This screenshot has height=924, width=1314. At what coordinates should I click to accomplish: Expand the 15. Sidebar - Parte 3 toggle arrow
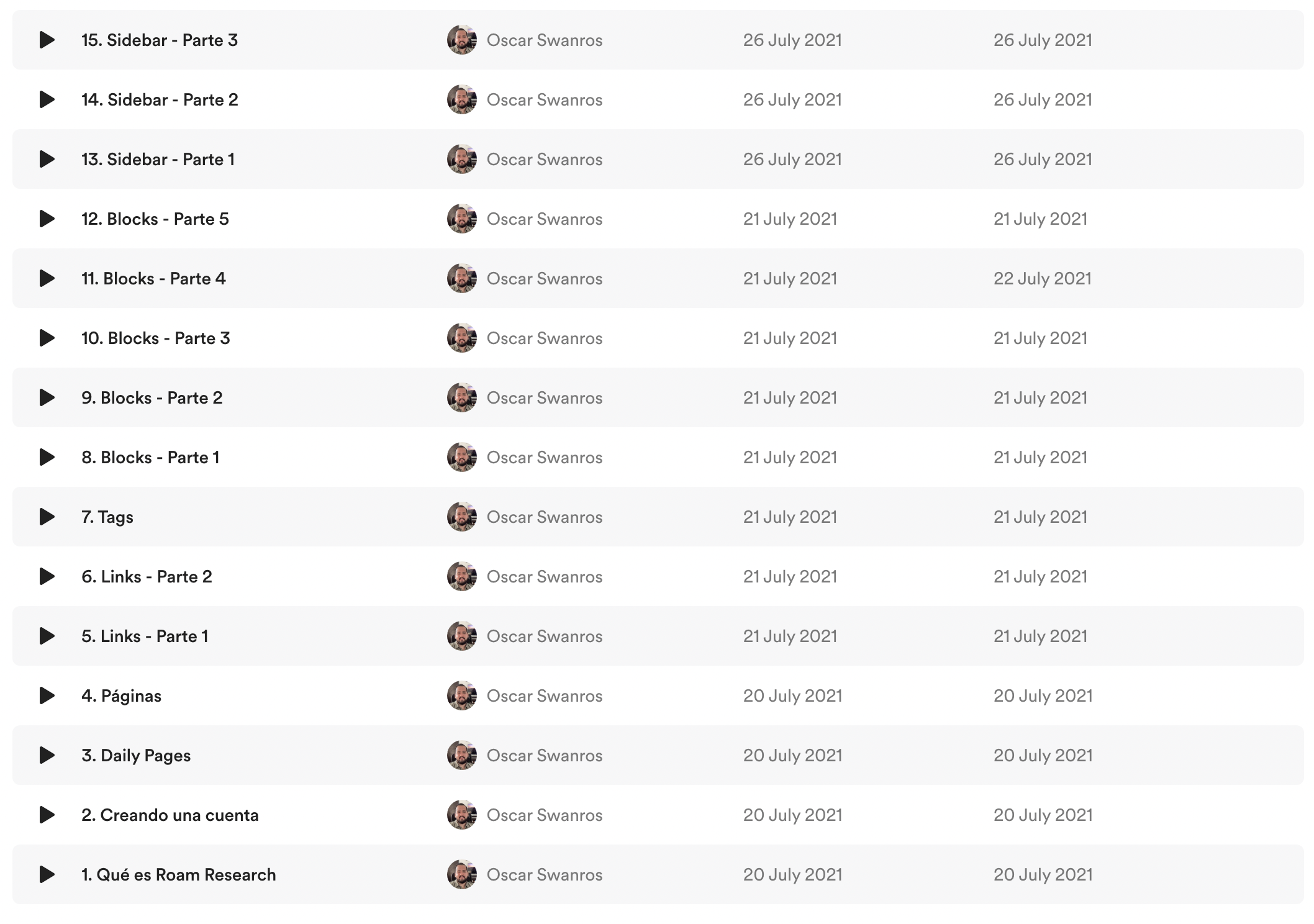click(47, 40)
